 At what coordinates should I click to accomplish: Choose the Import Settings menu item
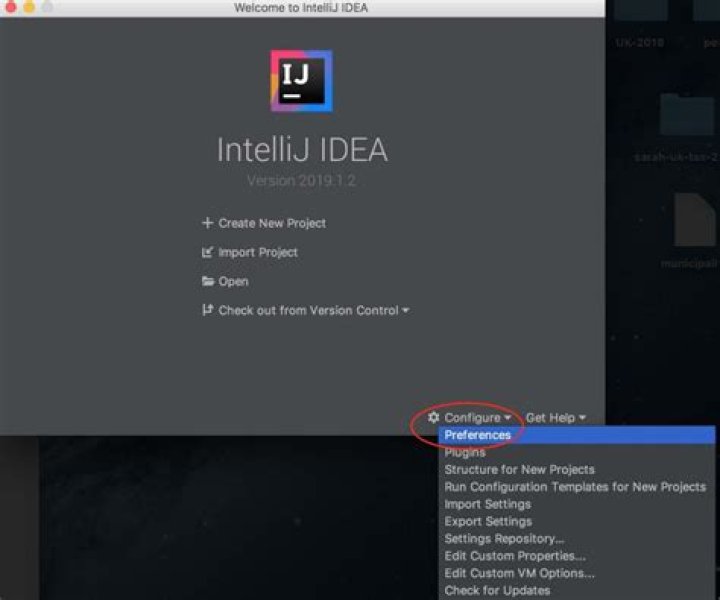pyautogui.click(x=487, y=504)
